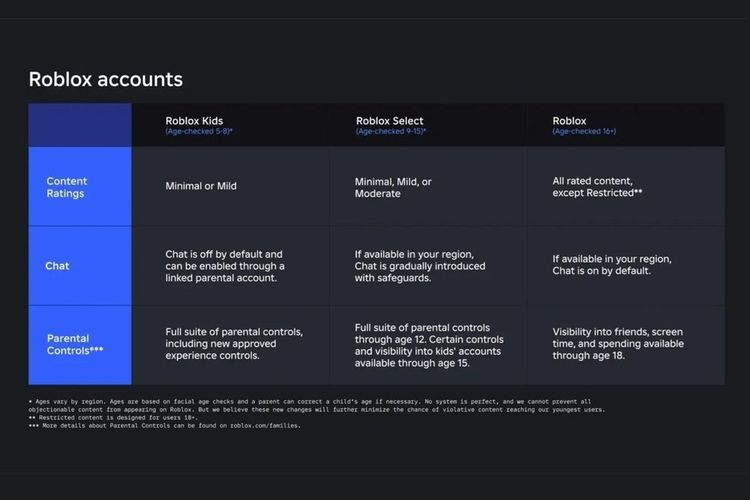Click the blank blue top-left table cell
Viewport: 750px width, 500px height.
coord(80,125)
